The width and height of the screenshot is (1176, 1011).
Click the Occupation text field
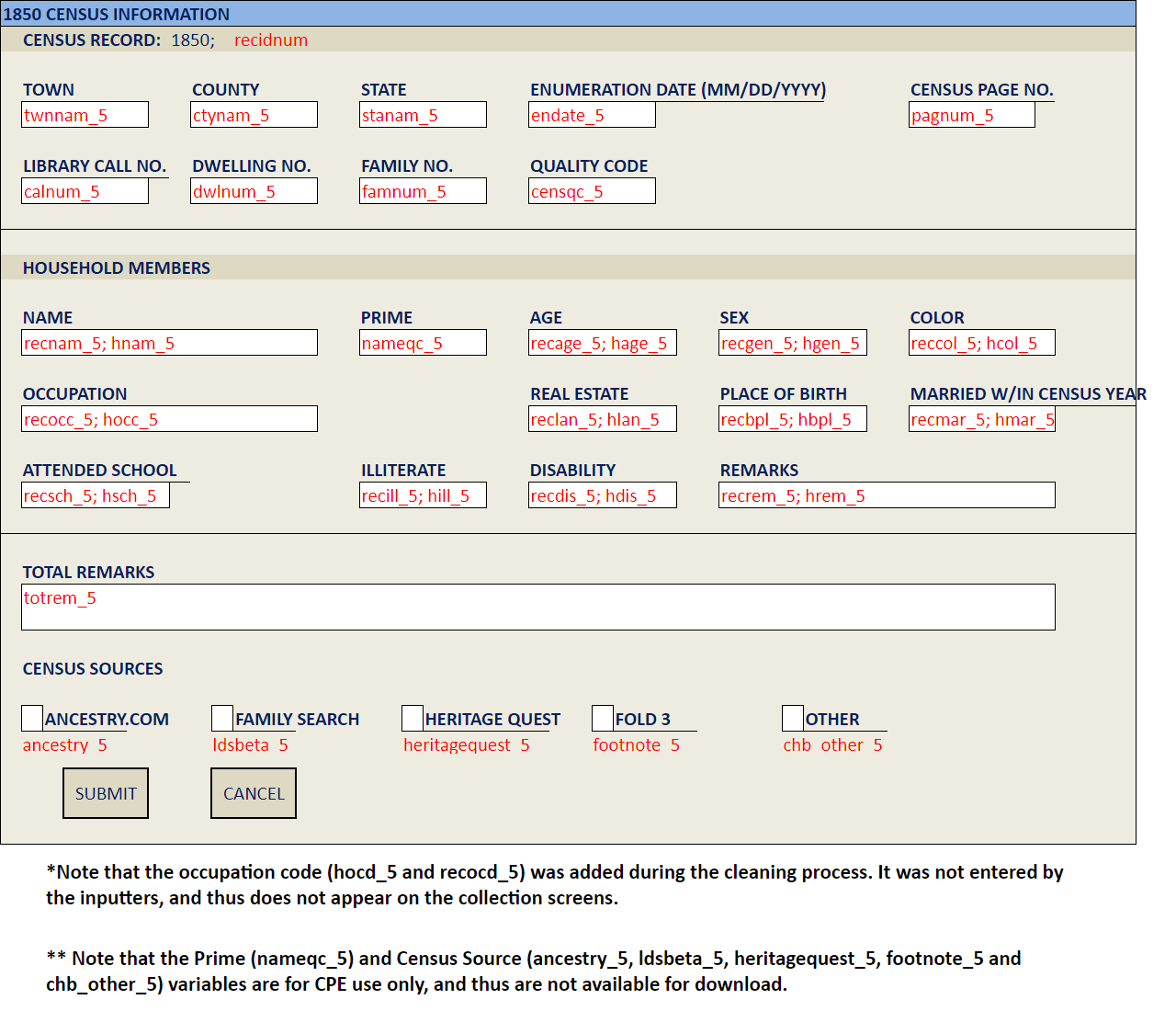(x=169, y=419)
